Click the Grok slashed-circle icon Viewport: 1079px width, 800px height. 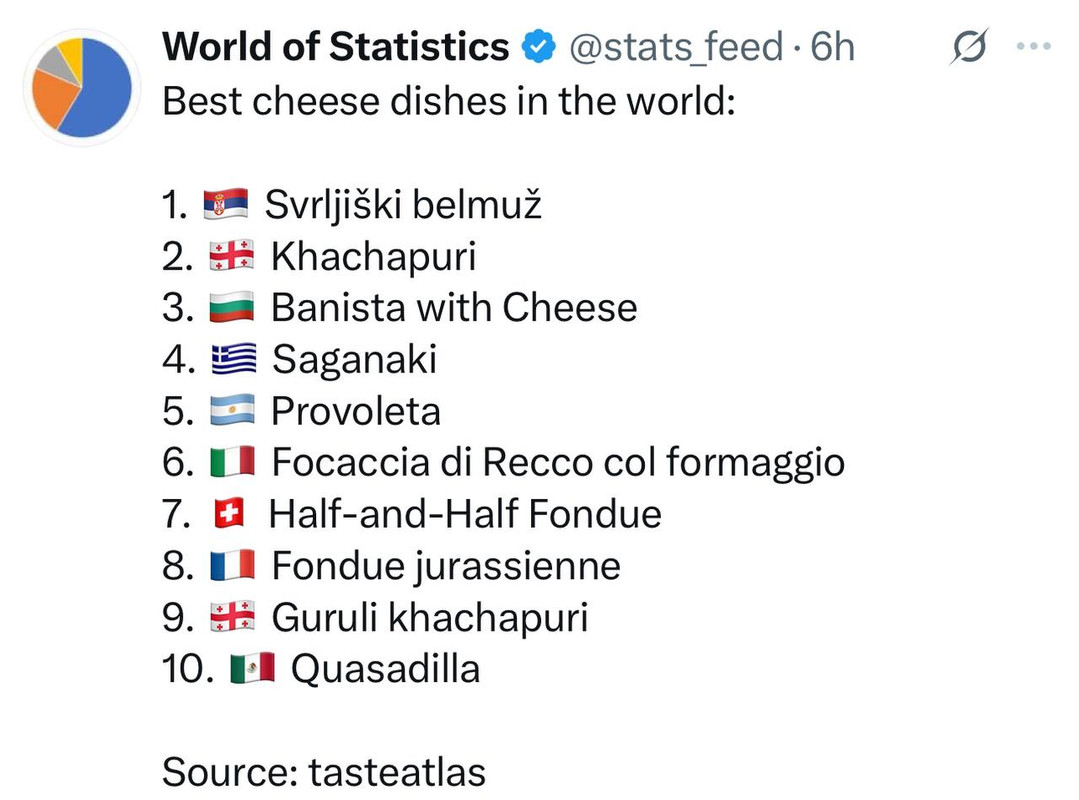click(968, 47)
